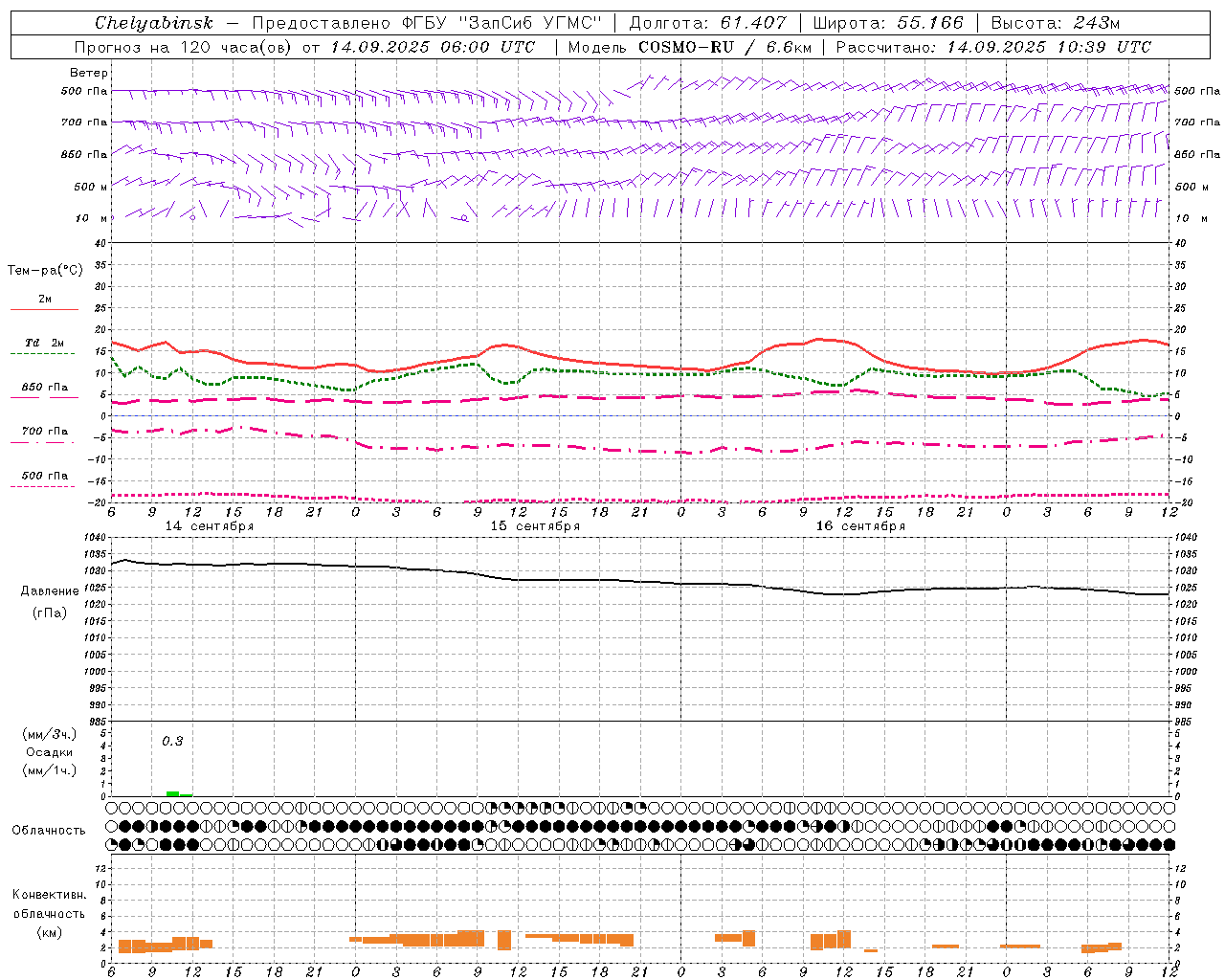
Task: Select the (мм/1ч.) precipitation unit label
Action: click(50, 770)
